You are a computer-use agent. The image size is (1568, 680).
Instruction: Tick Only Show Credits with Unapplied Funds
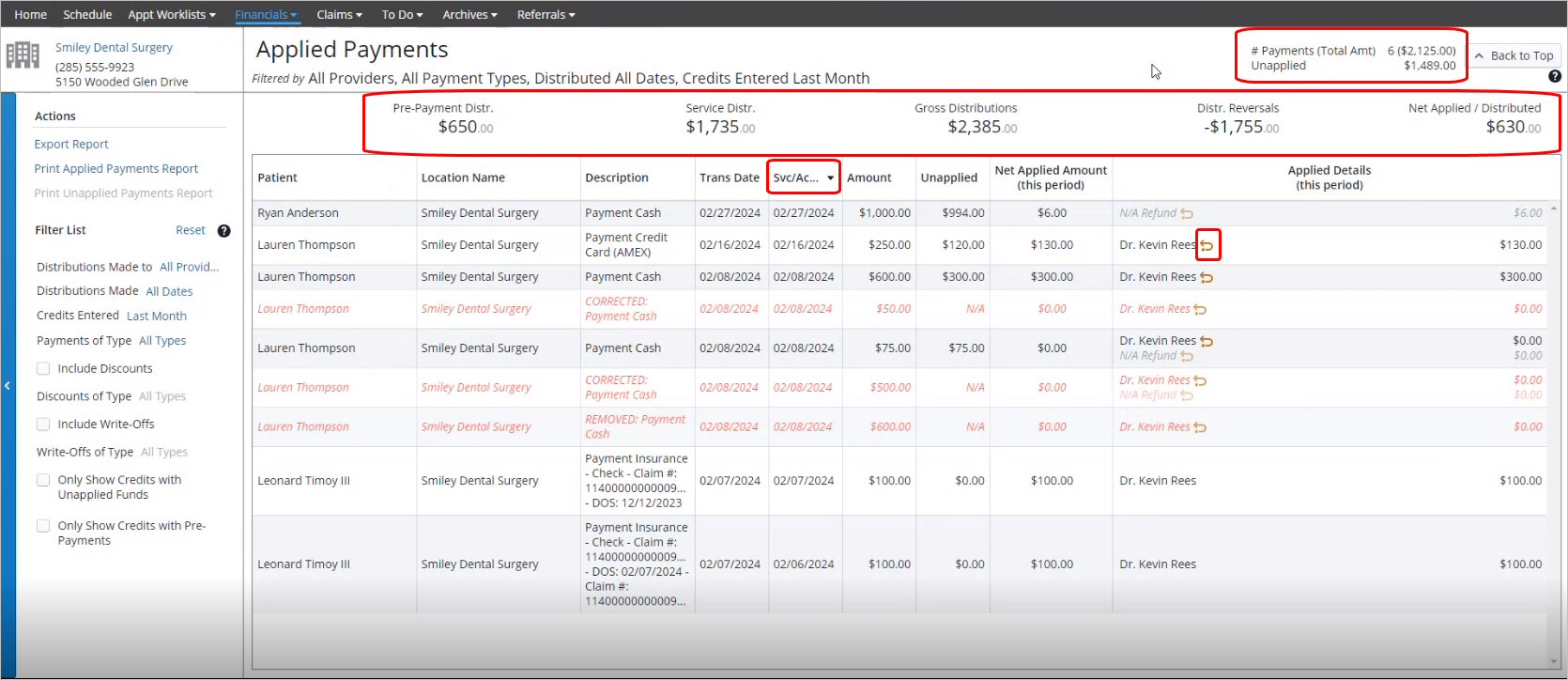click(x=43, y=480)
